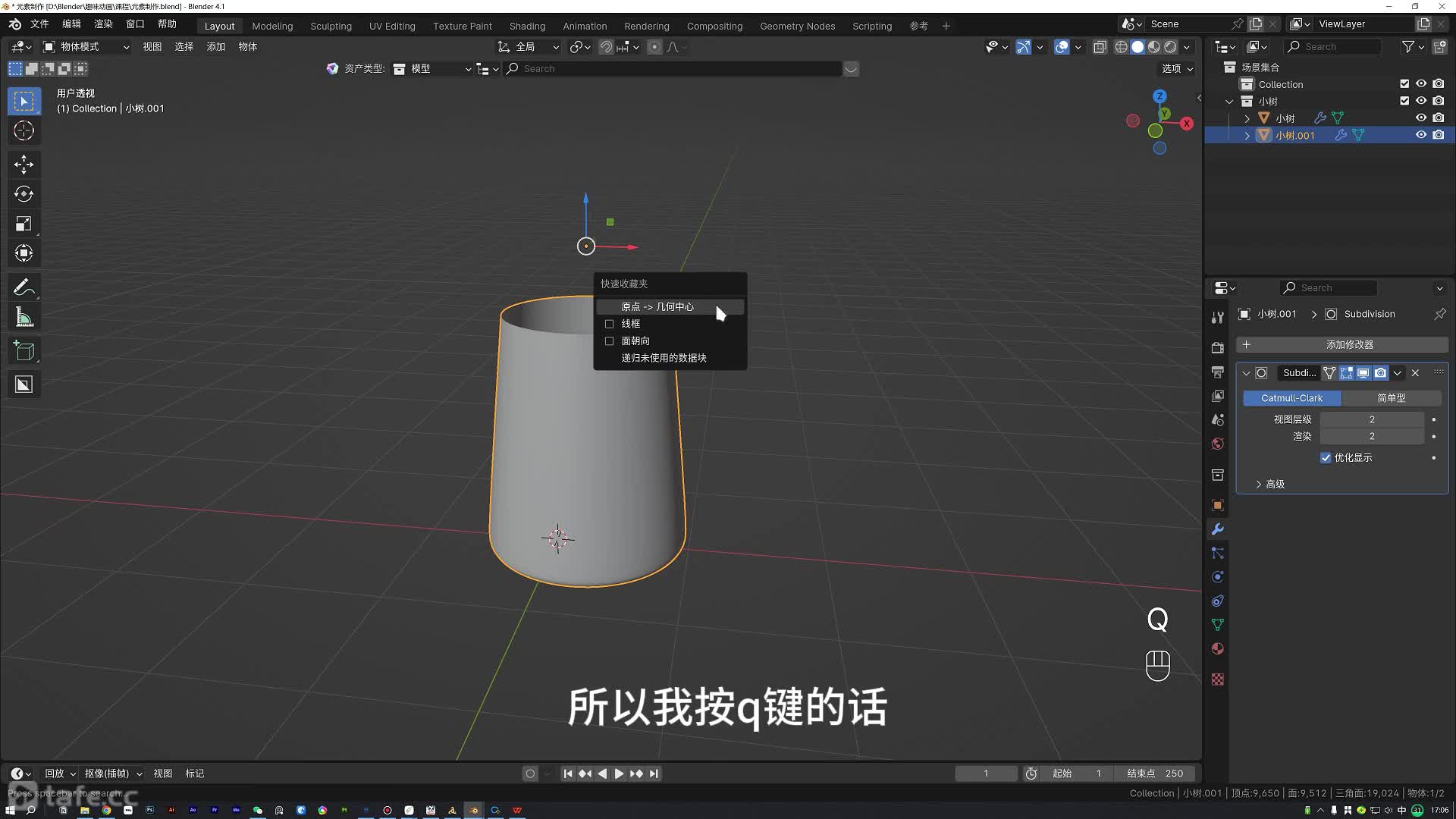Toggle X-ray display in viewport header

click(x=1100, y=47)
